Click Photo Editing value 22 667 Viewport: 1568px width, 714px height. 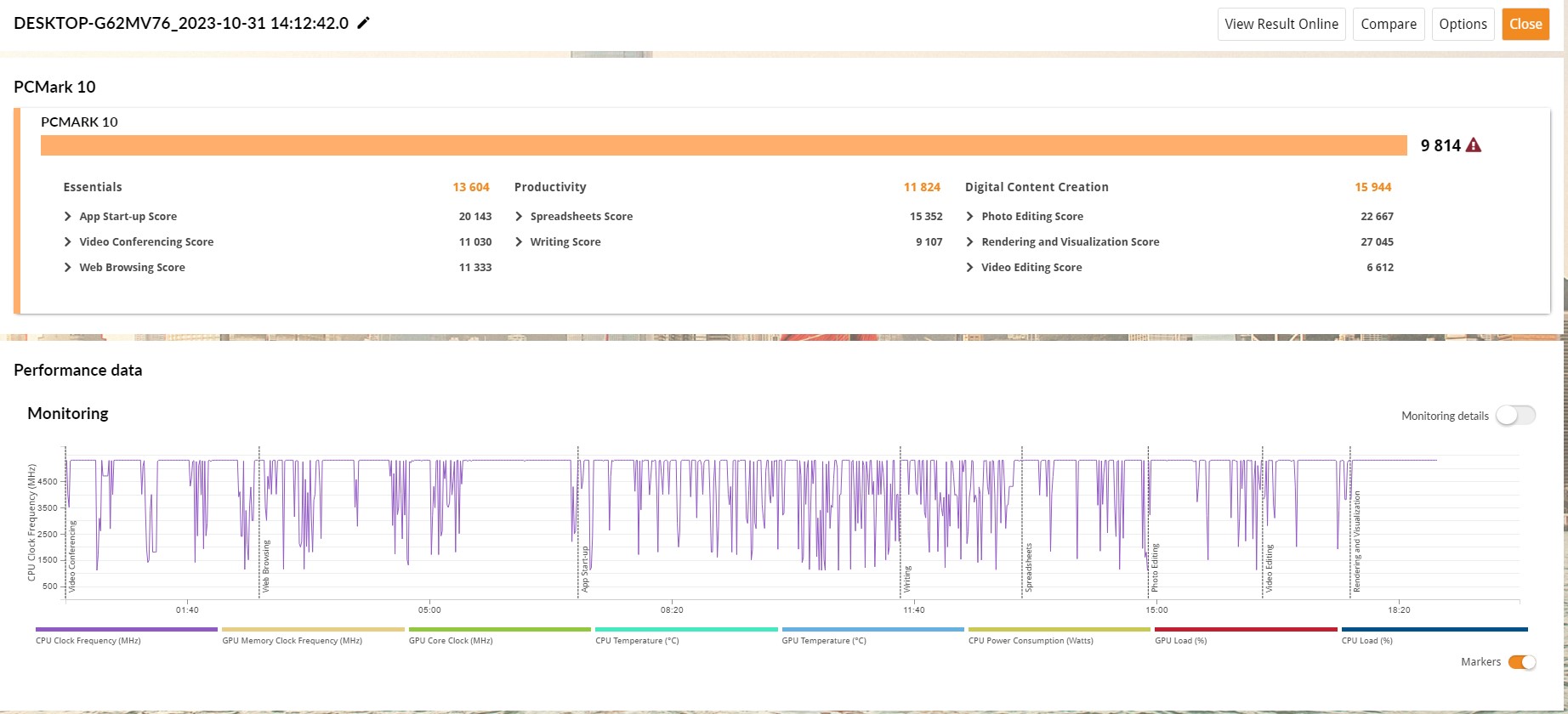click(x=1377, y=217)
